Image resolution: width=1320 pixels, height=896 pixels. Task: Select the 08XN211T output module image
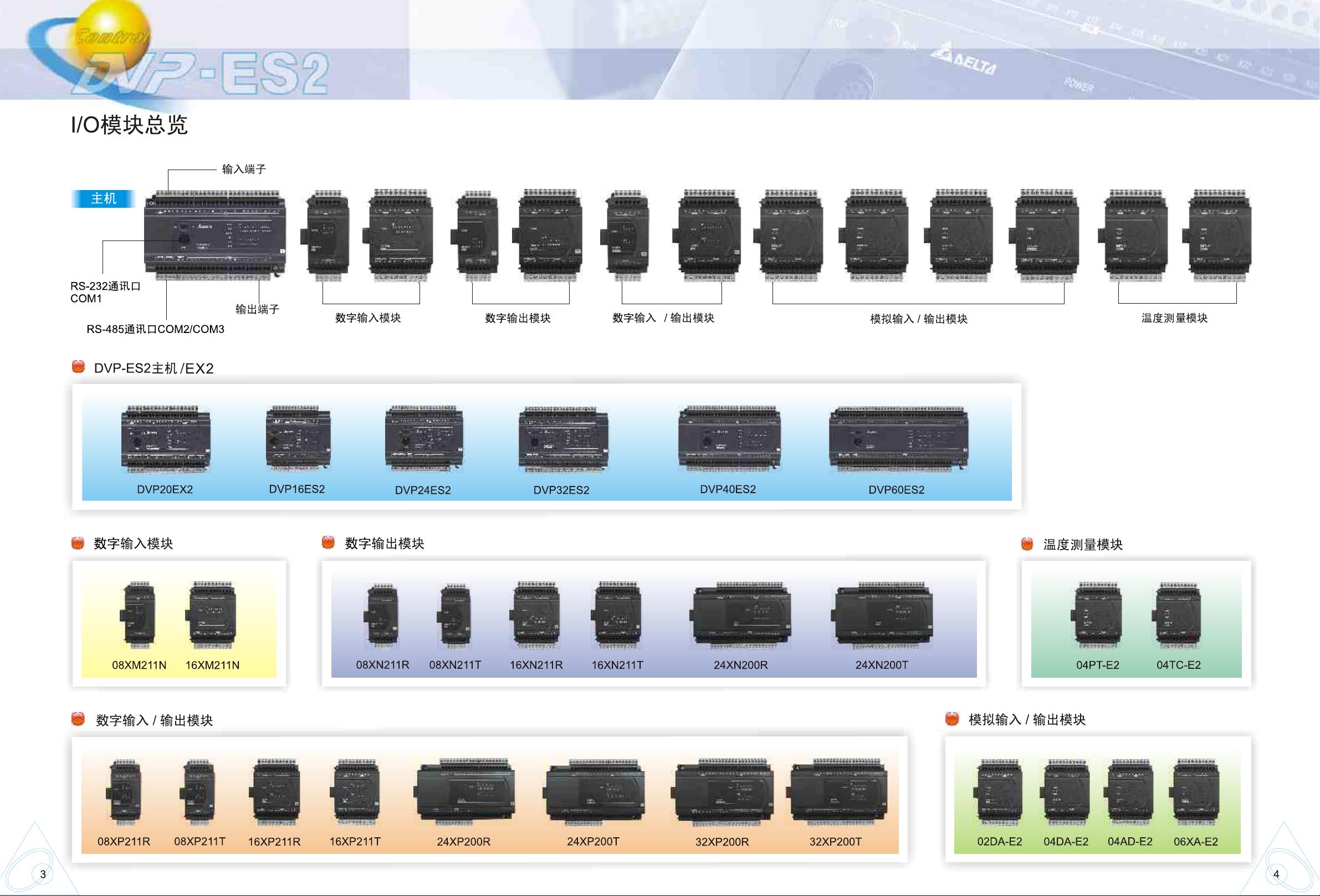(x=454, y=616)
